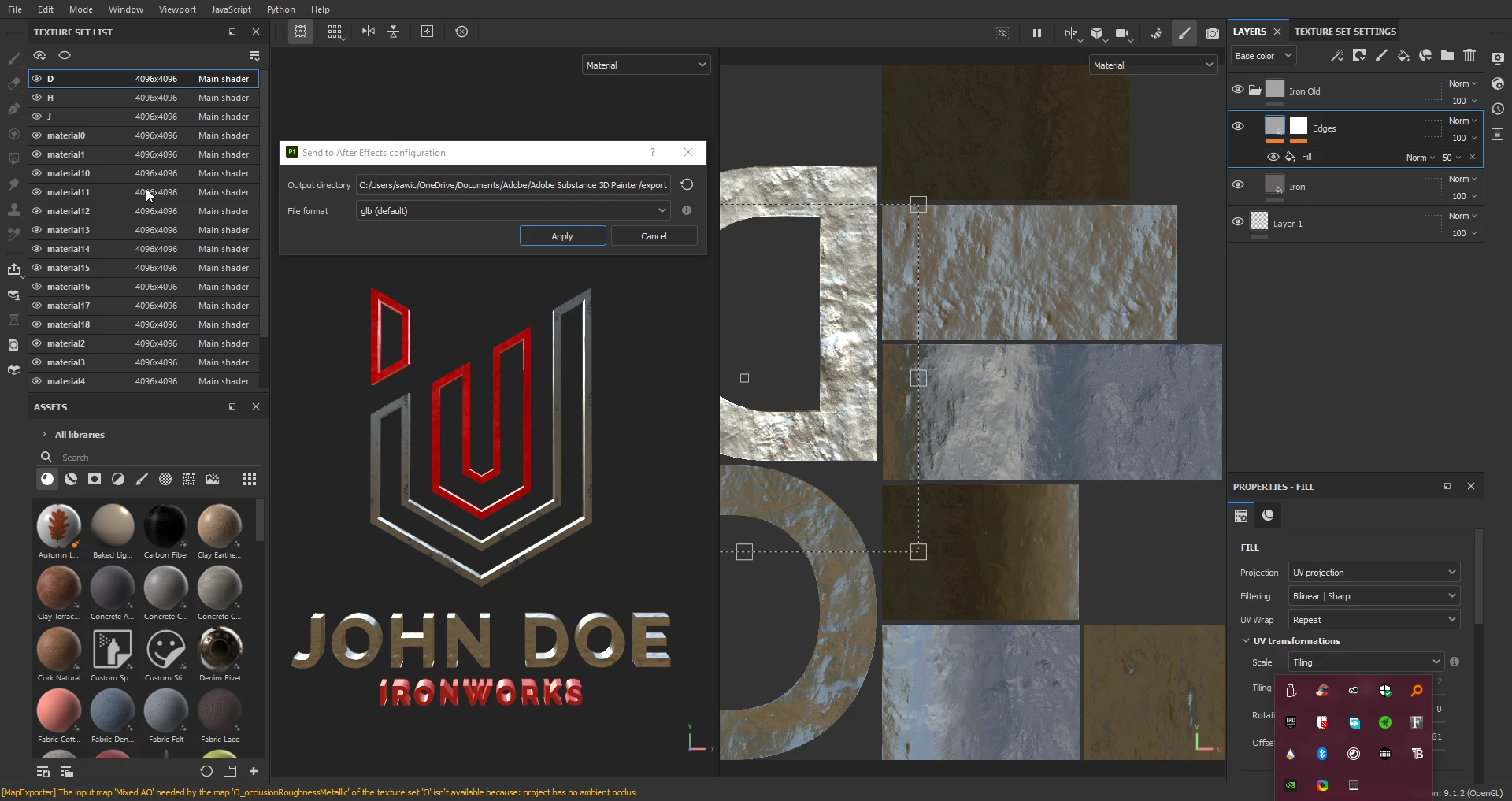Hide the Iron Old layer folder

pos(1238,90)
